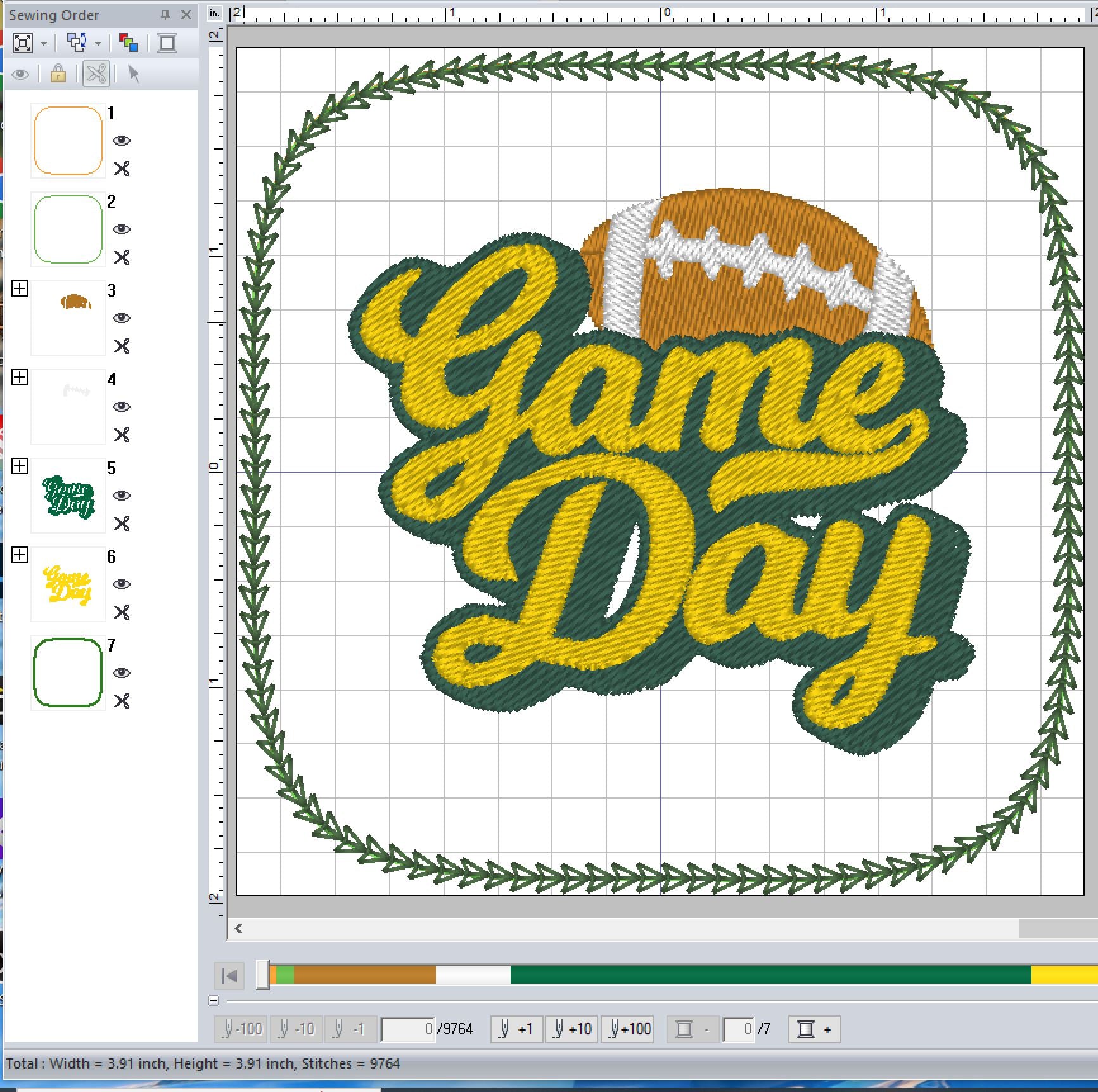Screen dimensions: 1098x1092
Task: Advance needle by +10 stitches
Action: tap(571, 1029)
